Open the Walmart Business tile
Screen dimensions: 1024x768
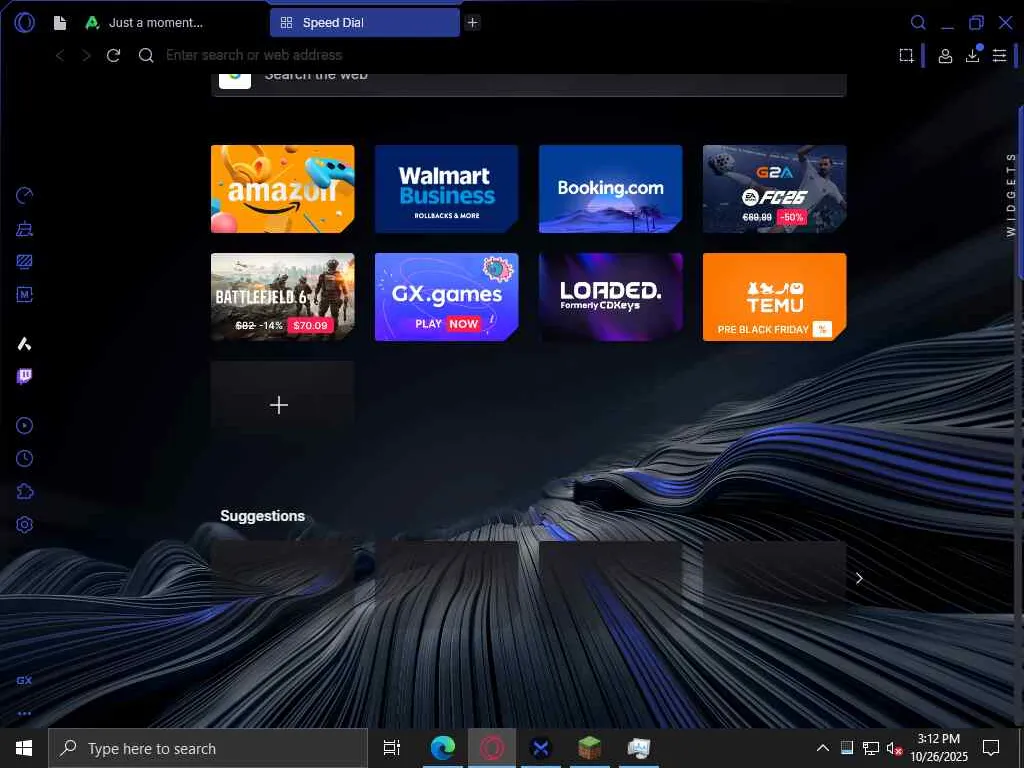coord(447,189)
